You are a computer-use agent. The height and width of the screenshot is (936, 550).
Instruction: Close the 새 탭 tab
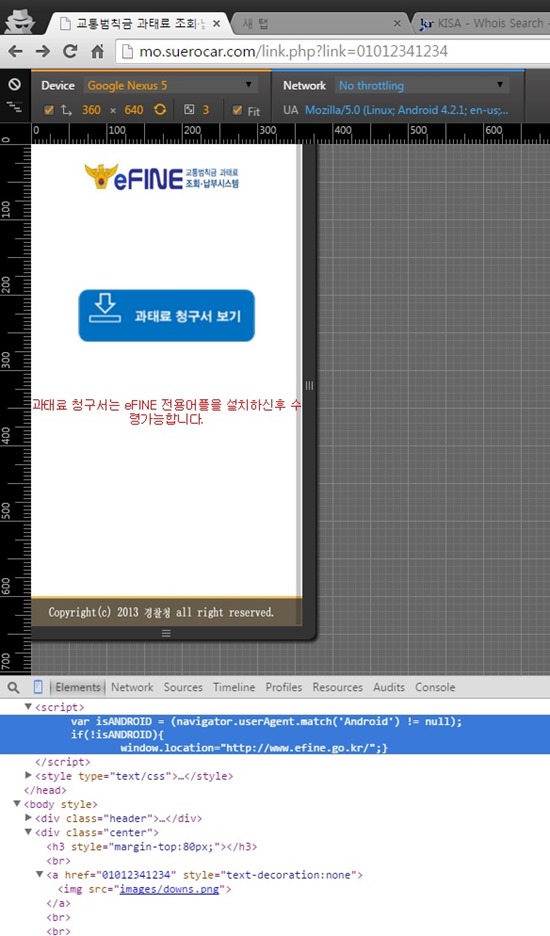397,24
